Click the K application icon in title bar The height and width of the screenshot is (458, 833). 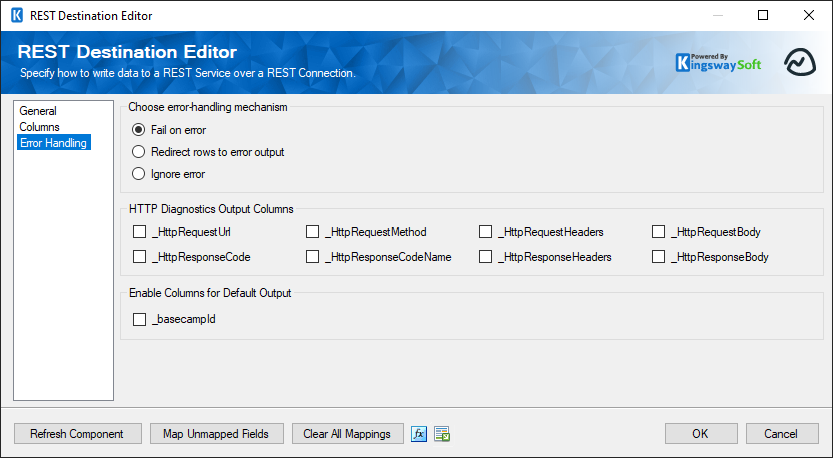point(17,15)
